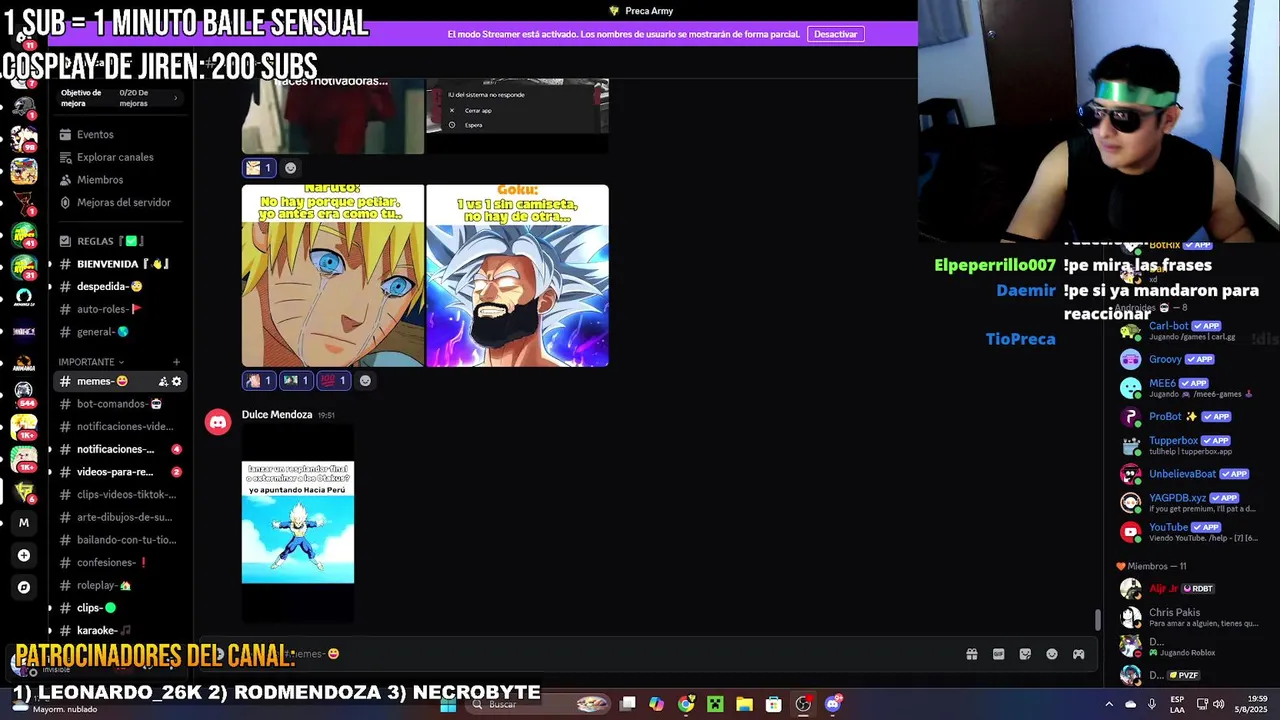Viewport: 1280px width, 720px height.
Task: Toggle the second reaction under the Naruto meme
Action: pos(295,380)
